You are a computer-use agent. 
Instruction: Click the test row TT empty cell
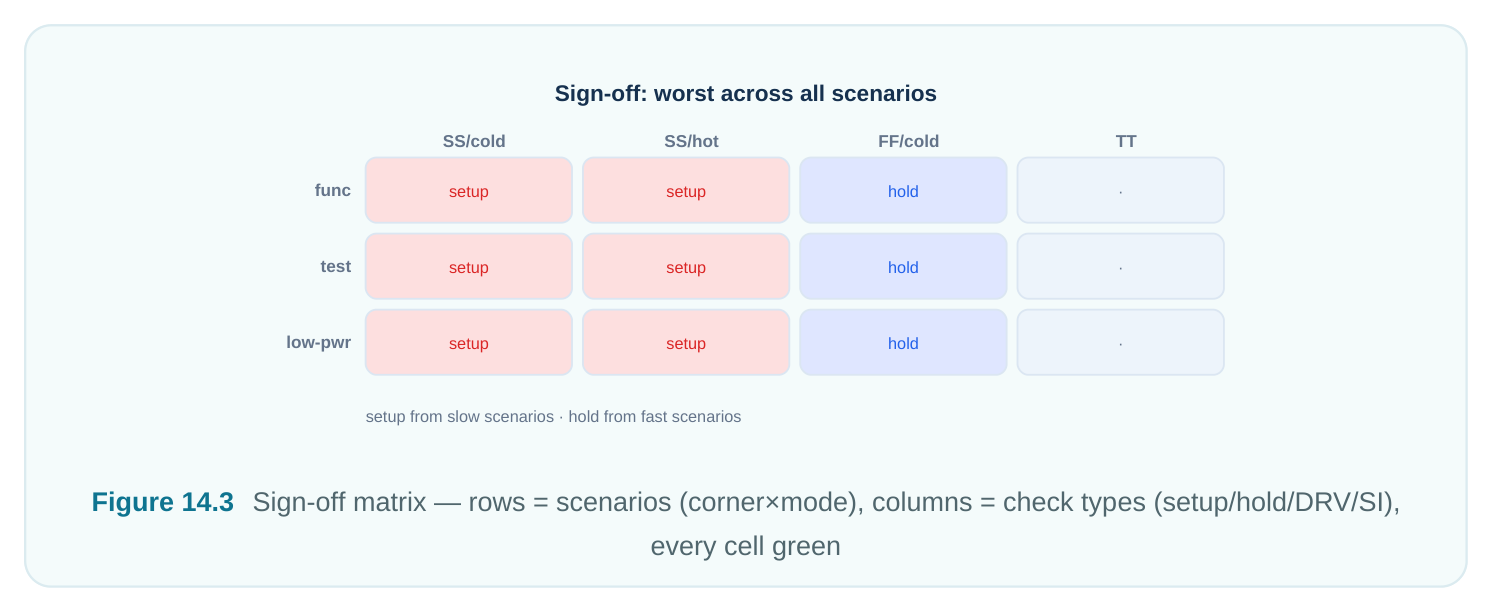1121,266
